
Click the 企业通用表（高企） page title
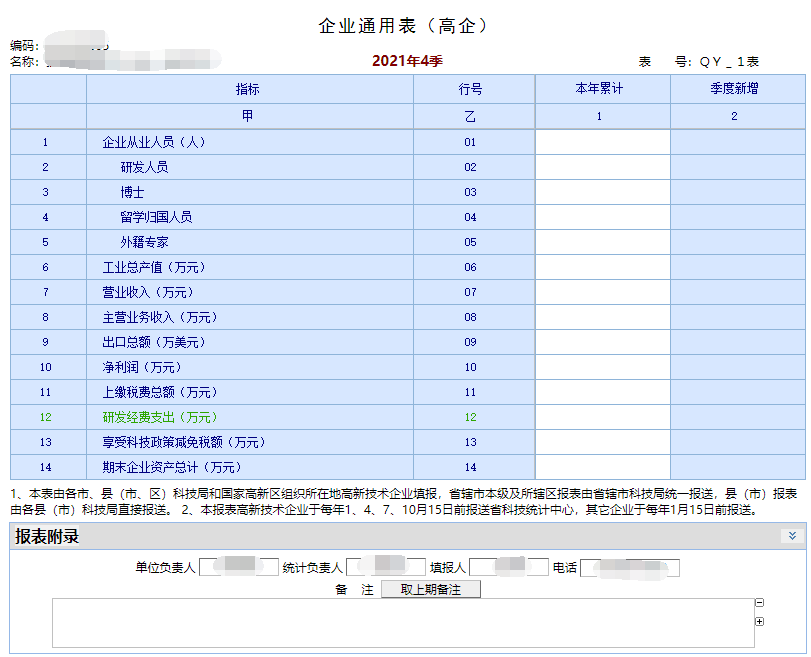click(x=403, y=25)
